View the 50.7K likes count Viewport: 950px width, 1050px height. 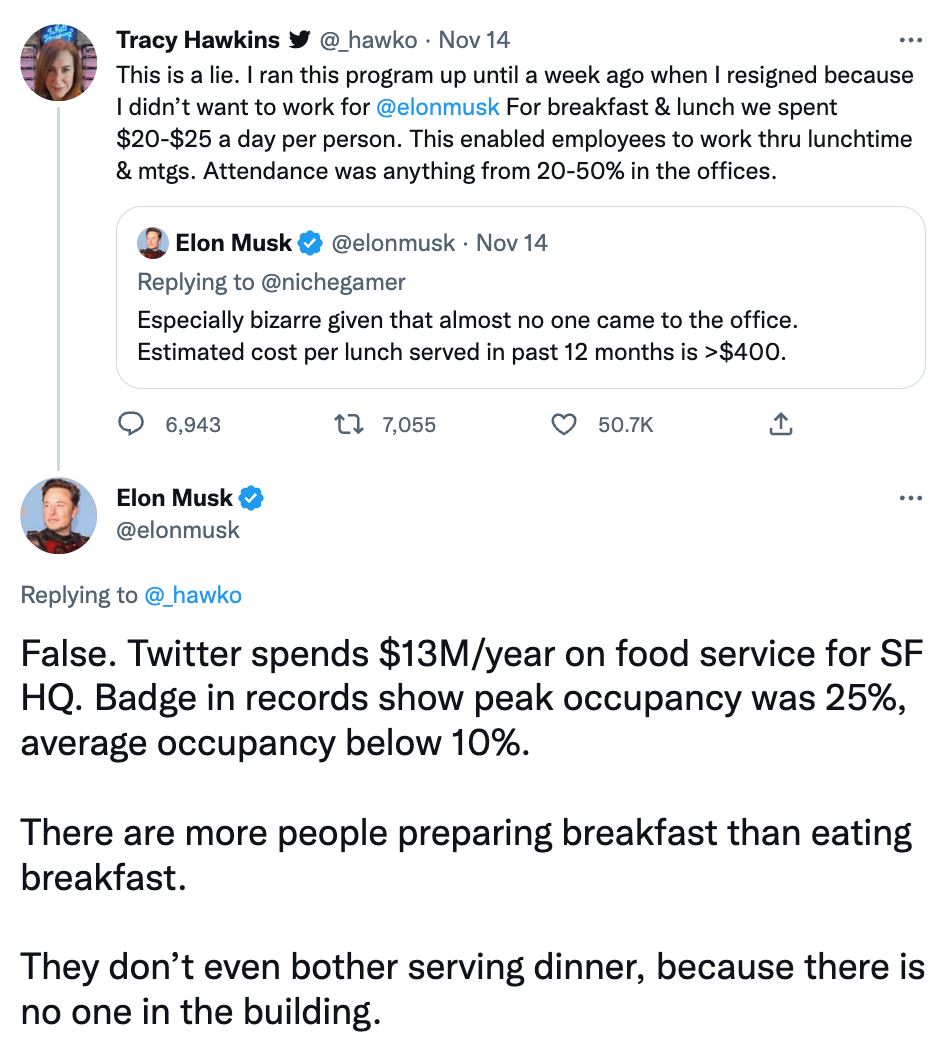point(627,424)
